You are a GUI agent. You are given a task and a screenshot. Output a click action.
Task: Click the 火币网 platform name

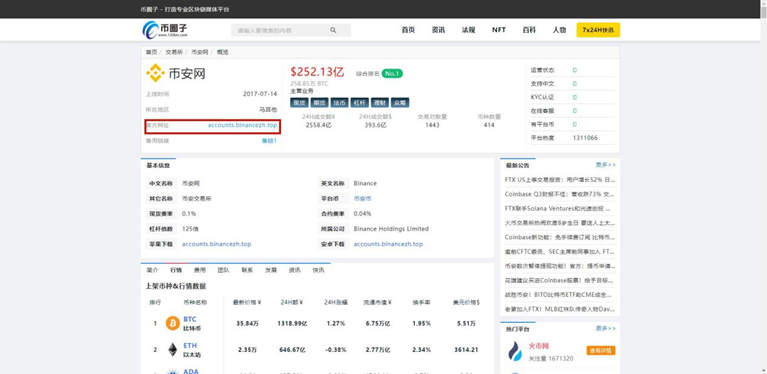tap(539, 346)
